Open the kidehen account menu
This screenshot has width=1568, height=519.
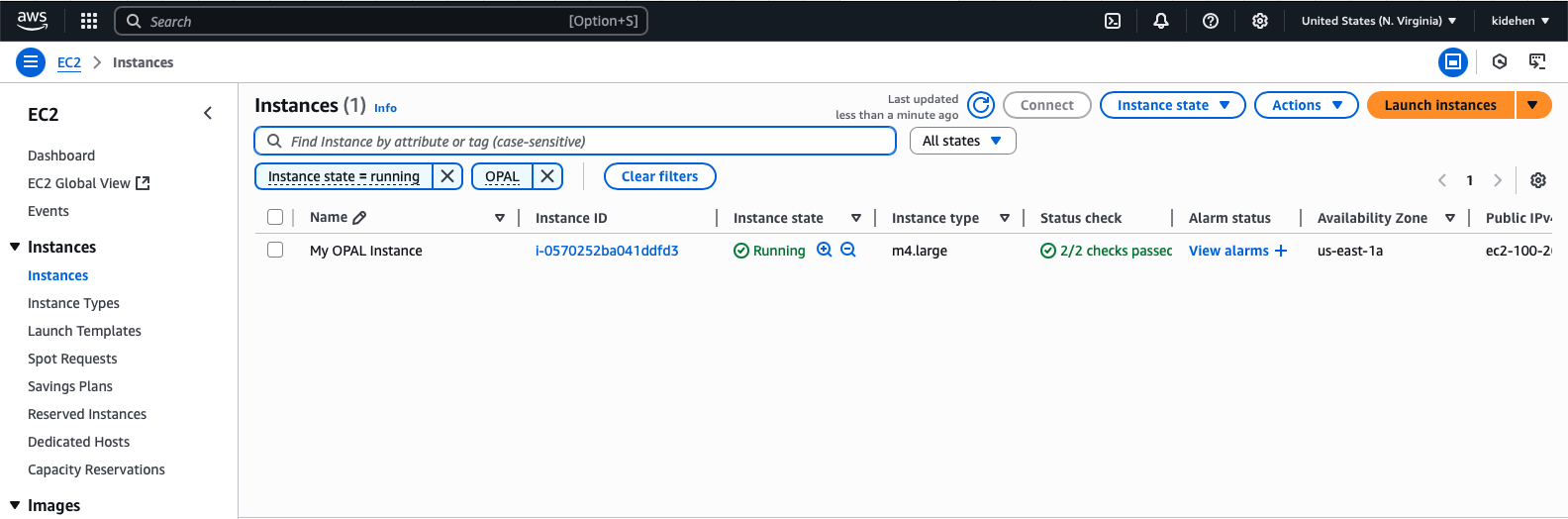(1520, 21)
